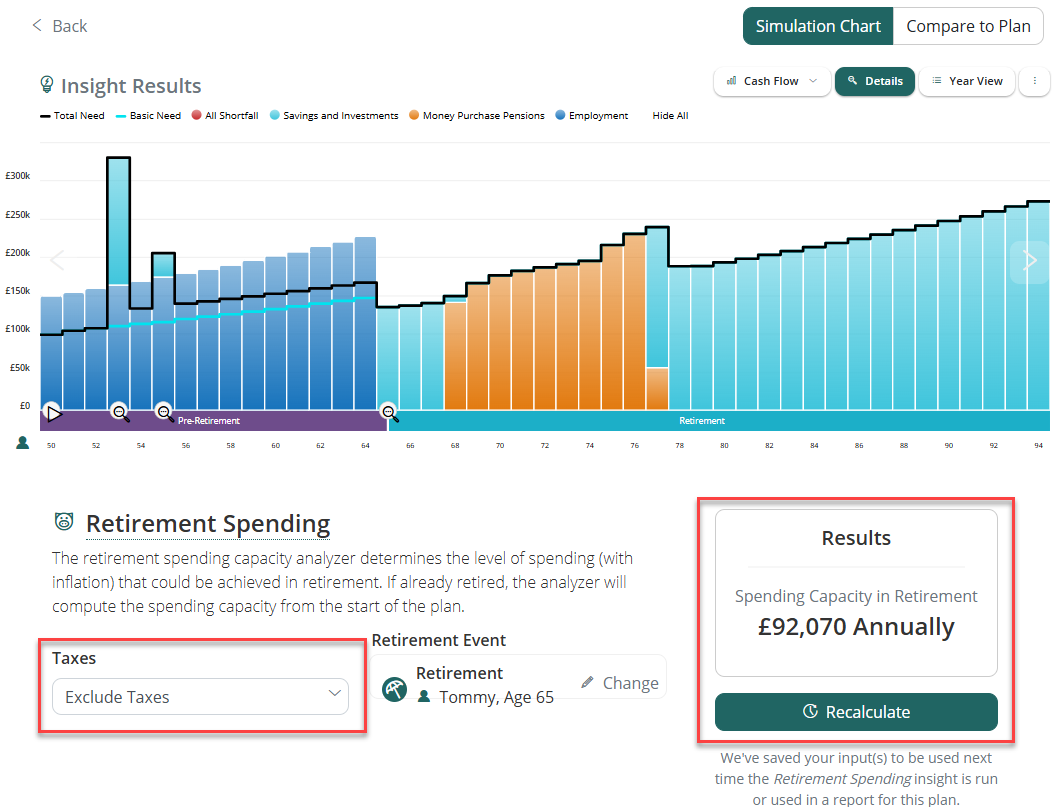Click the magnifier marker at retirement age 65
The width and height of the screenshot is (1053, 807).
(389, 411)
